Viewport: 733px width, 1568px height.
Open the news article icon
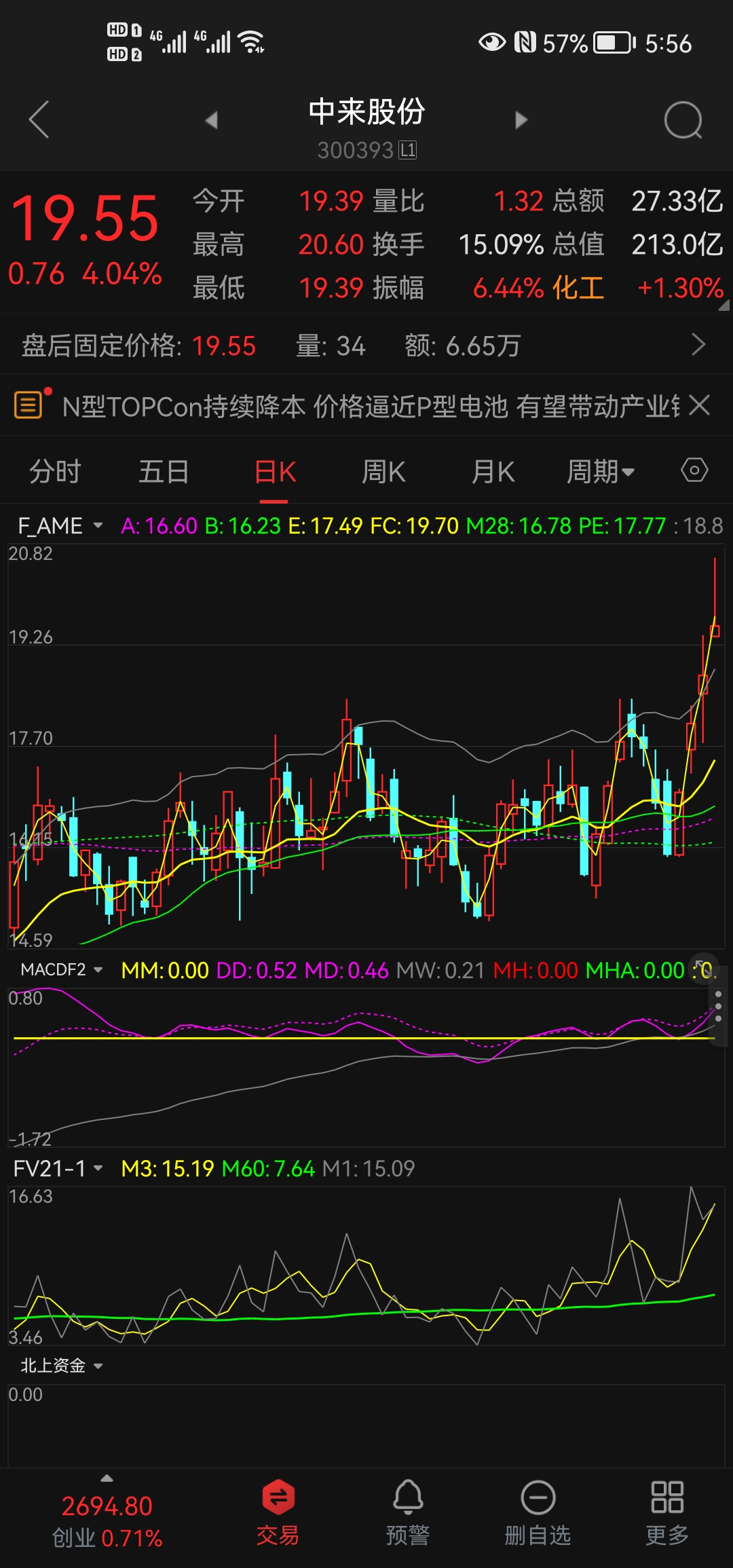click(x=29, y=405)
